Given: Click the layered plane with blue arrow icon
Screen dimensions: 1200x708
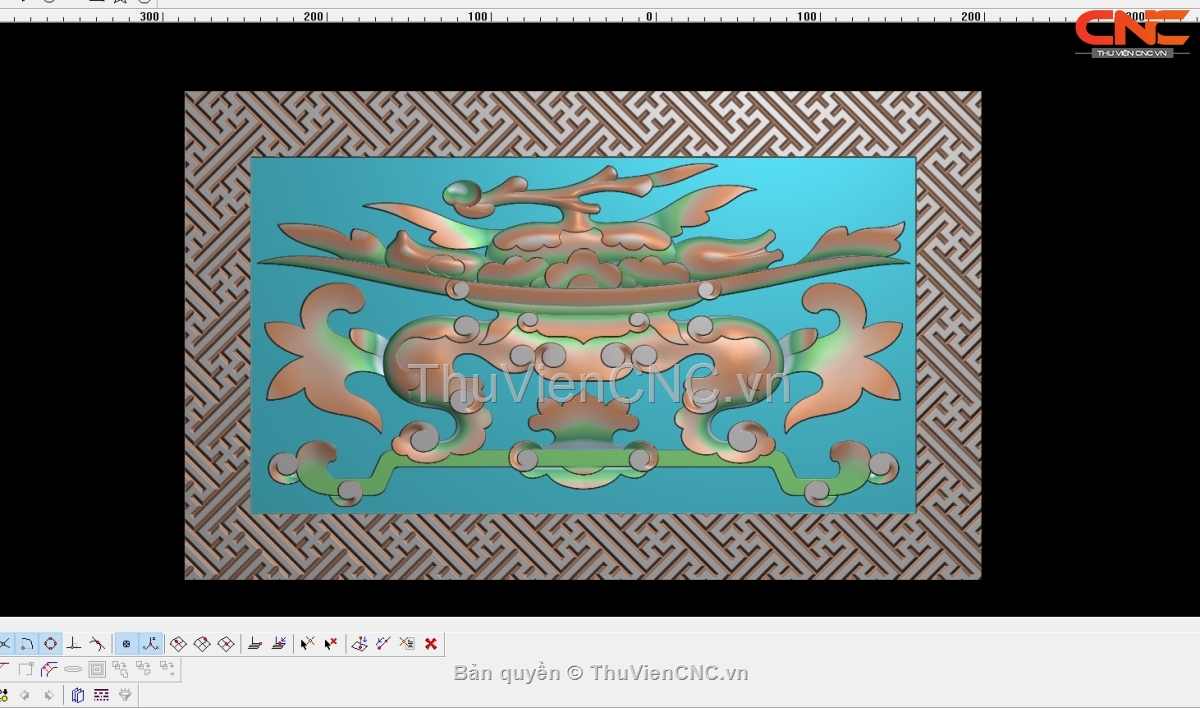Looking at the screenshot, I should tap(279, 644).
